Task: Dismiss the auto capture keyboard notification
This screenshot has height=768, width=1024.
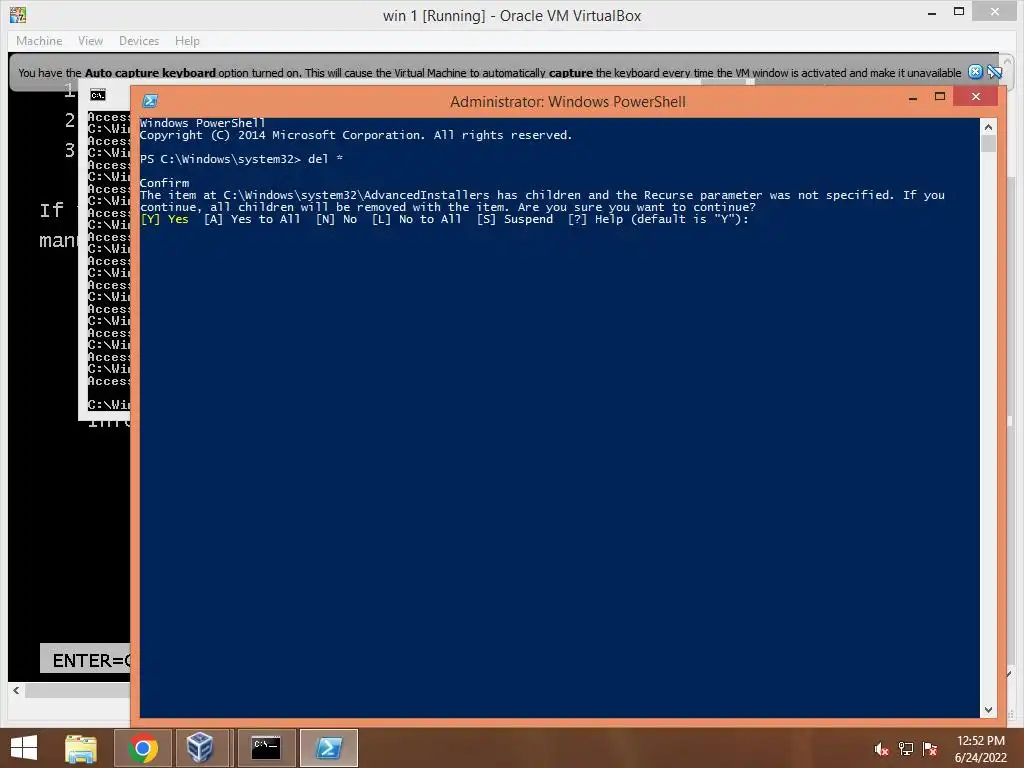Action: [975, 72]
